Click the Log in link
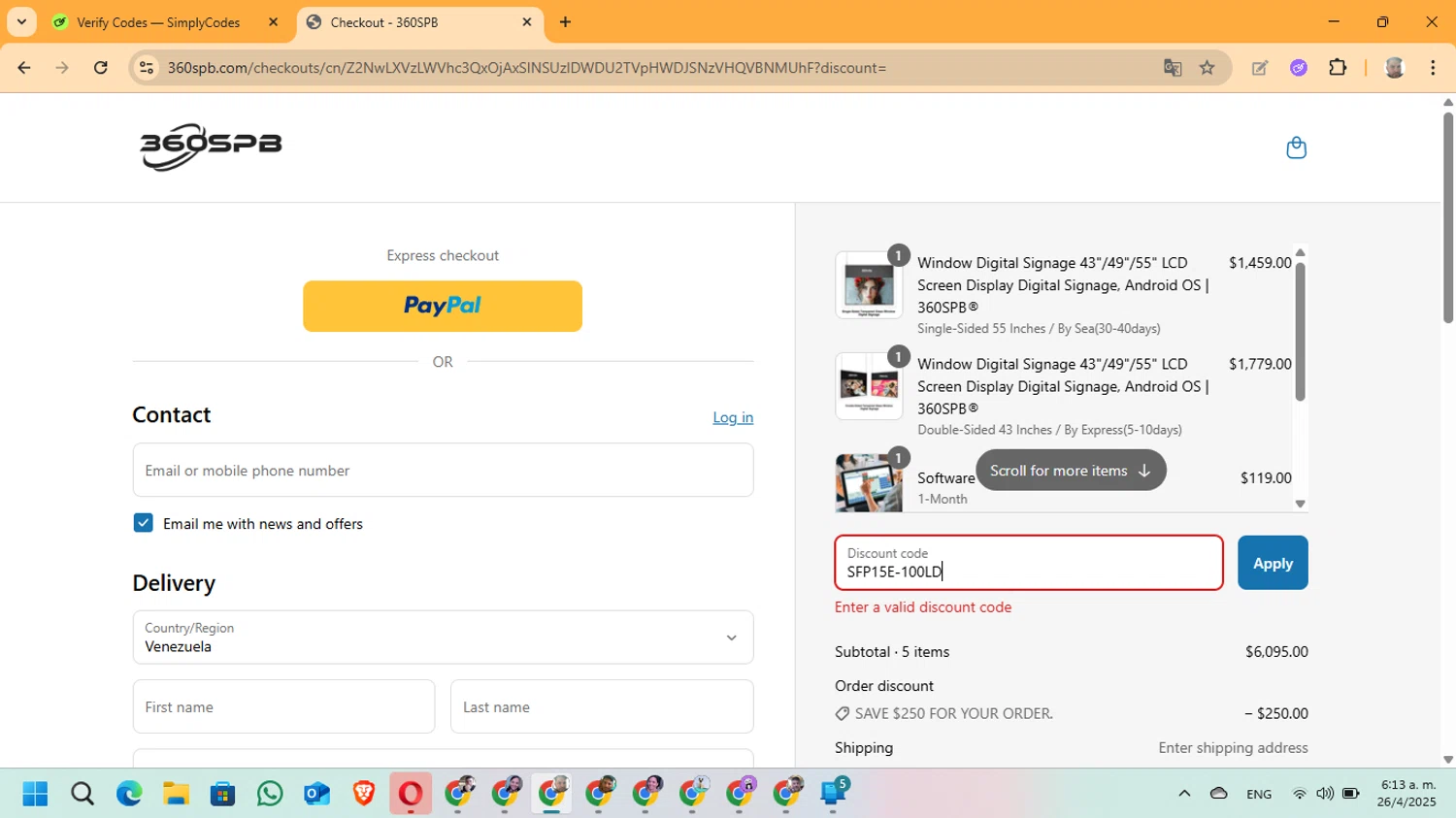Screen dimensions: 1456x818 click(733, 417)
